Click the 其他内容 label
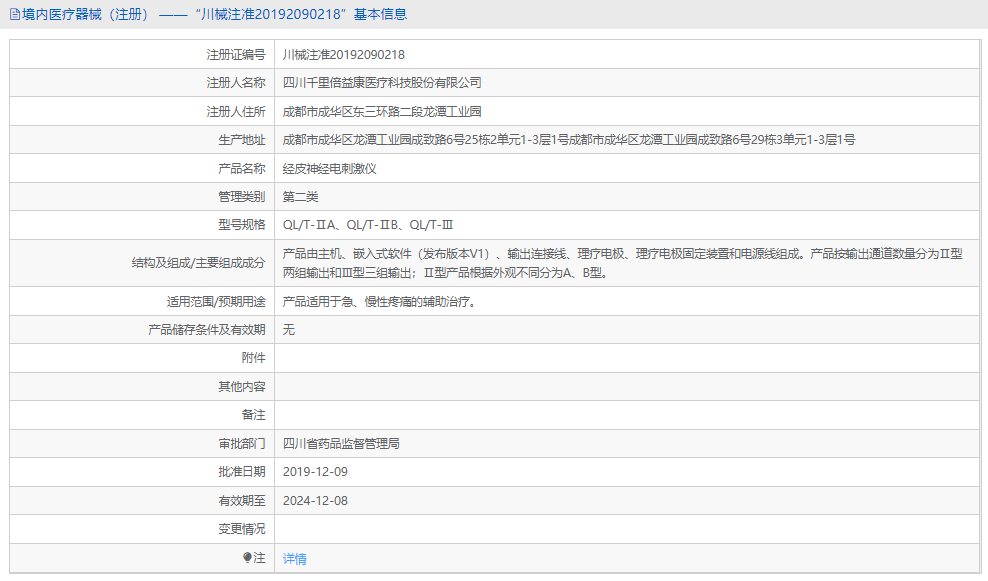The image size is (988, 581). 242,386
